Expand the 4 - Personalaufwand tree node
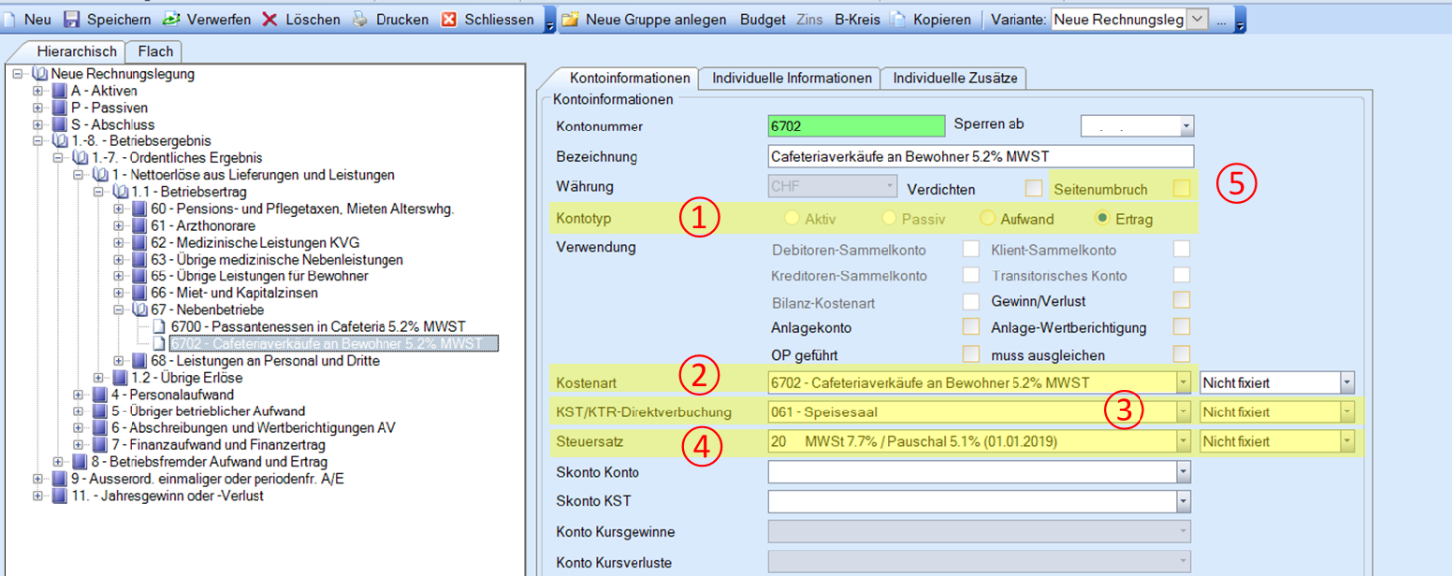 tap(79, 395)
